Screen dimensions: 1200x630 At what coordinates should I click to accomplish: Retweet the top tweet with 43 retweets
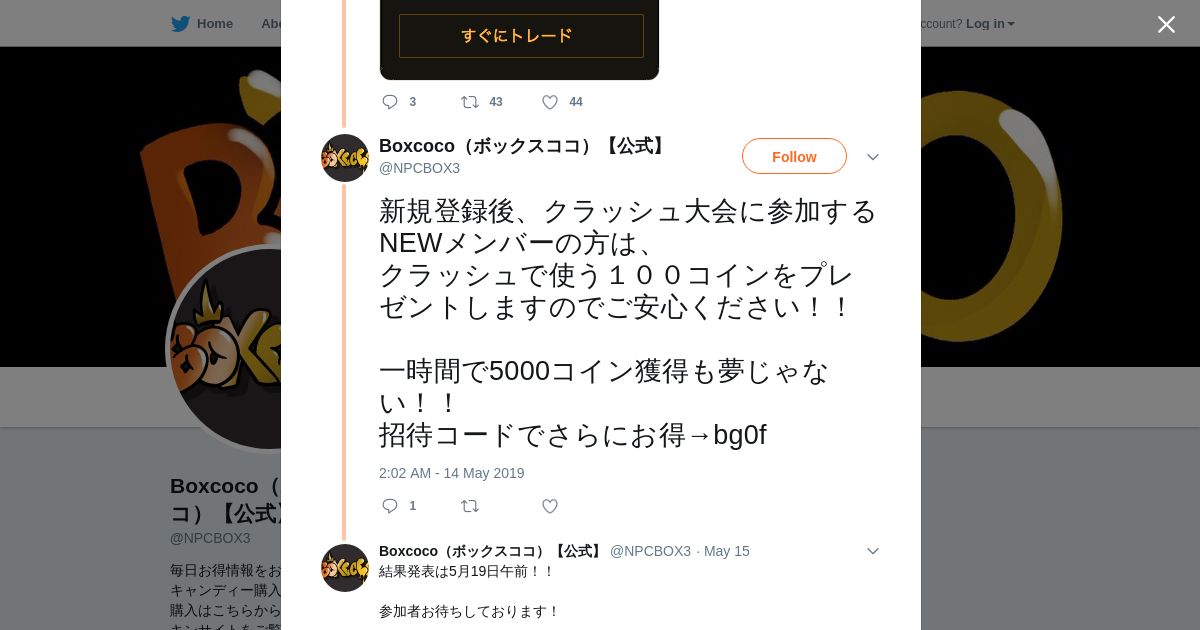pos(470,102)
